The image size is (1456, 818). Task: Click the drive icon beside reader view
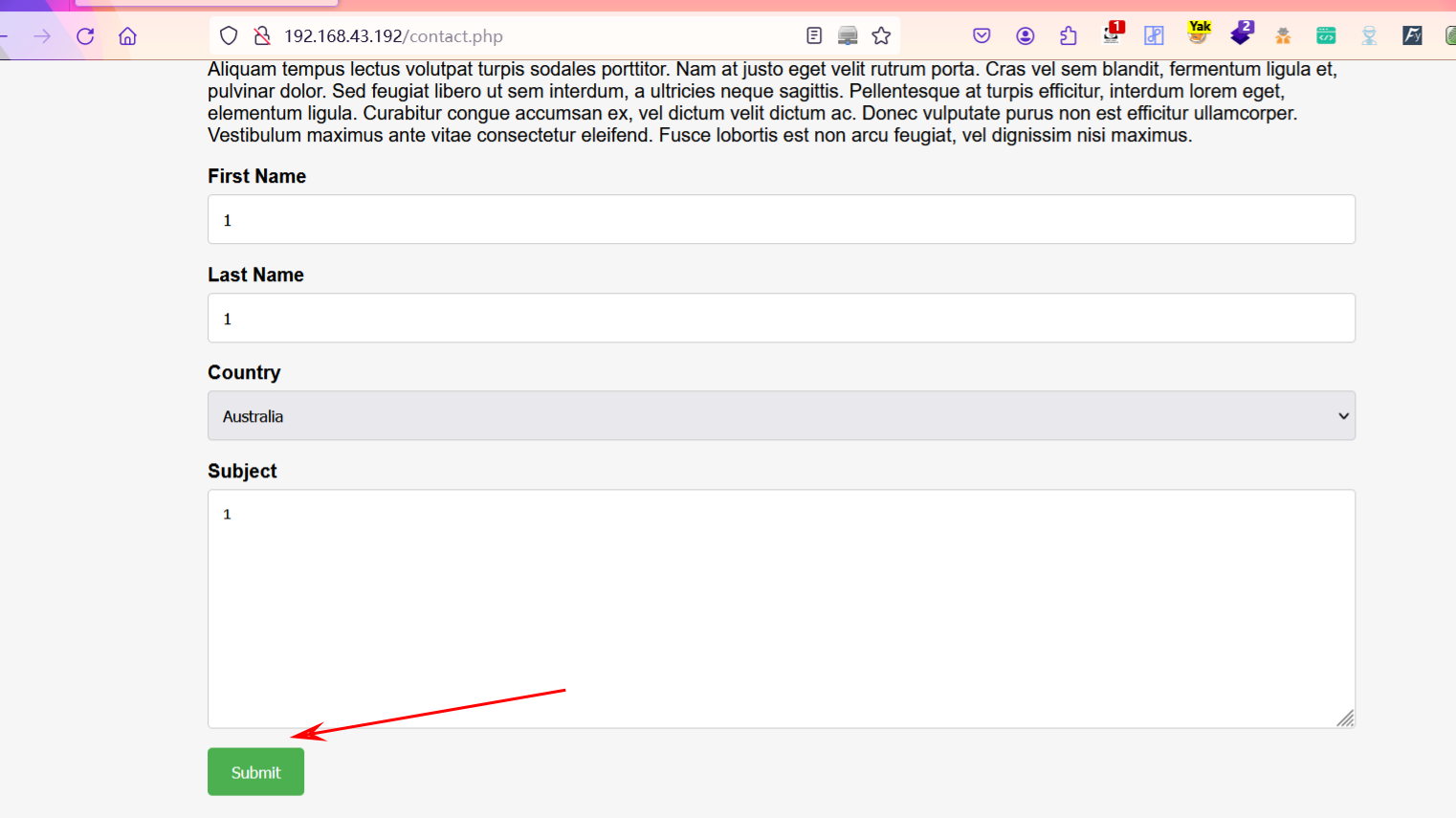point(848,36)
